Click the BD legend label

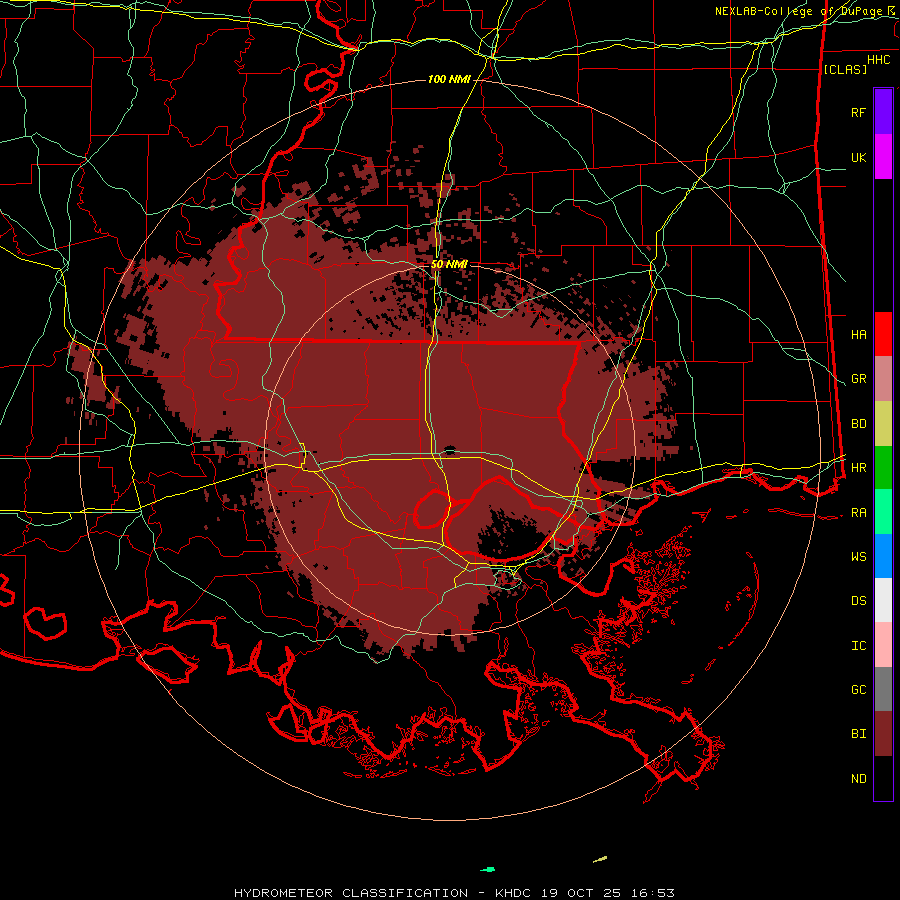point(859,424)
